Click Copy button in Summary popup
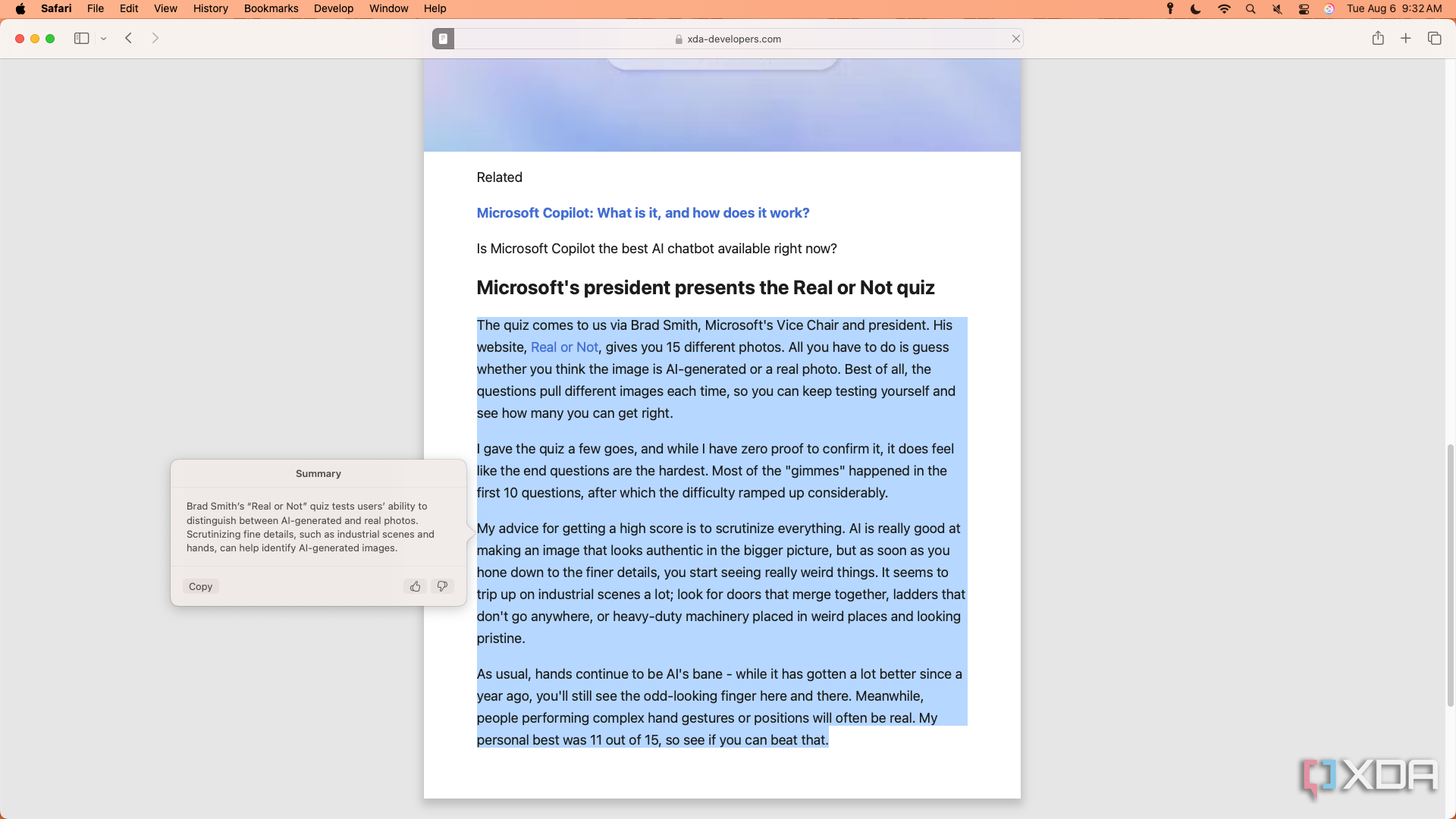The width and height of the screenshot is (1456, 819). pyautogui.click(x=200, y=586)
